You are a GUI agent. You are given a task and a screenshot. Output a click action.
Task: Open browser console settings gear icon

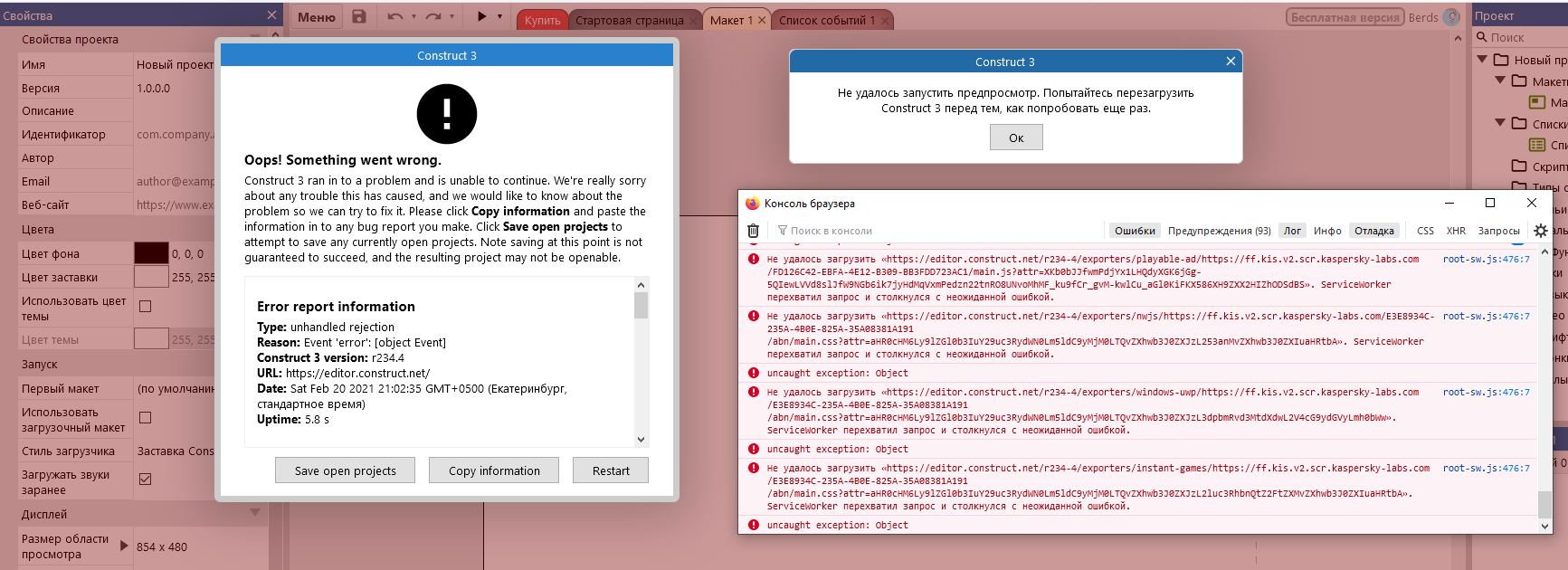[x=1541, y=231]
